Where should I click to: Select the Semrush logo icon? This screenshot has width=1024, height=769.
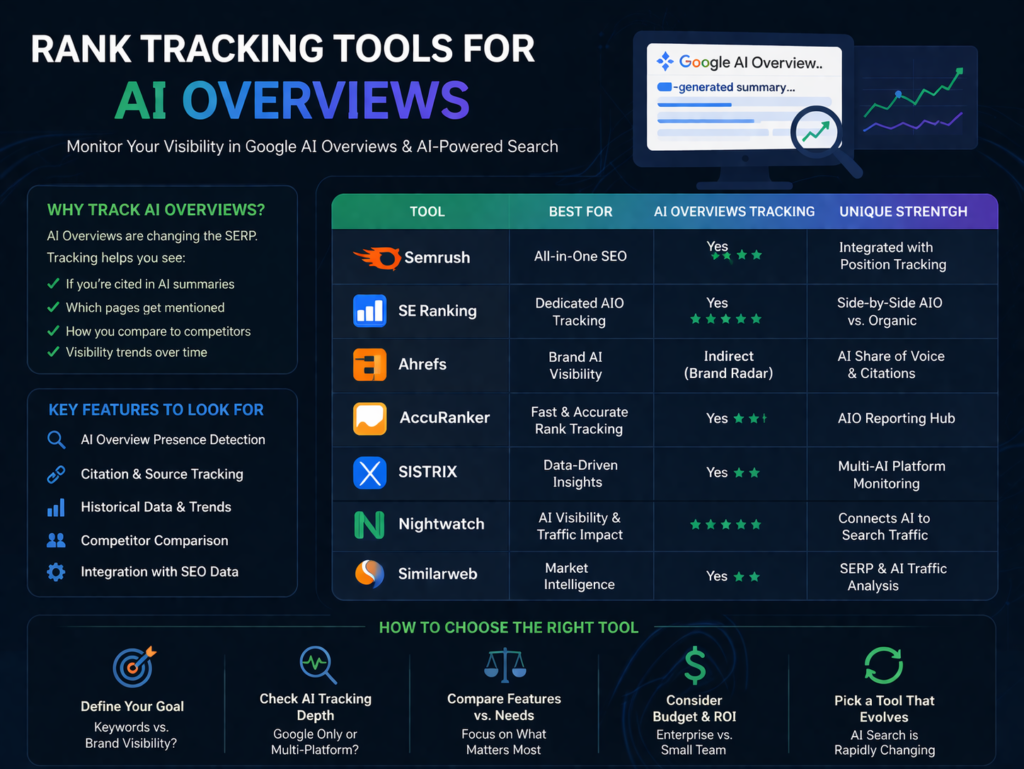pyautogui.click(x=377, y=256)
